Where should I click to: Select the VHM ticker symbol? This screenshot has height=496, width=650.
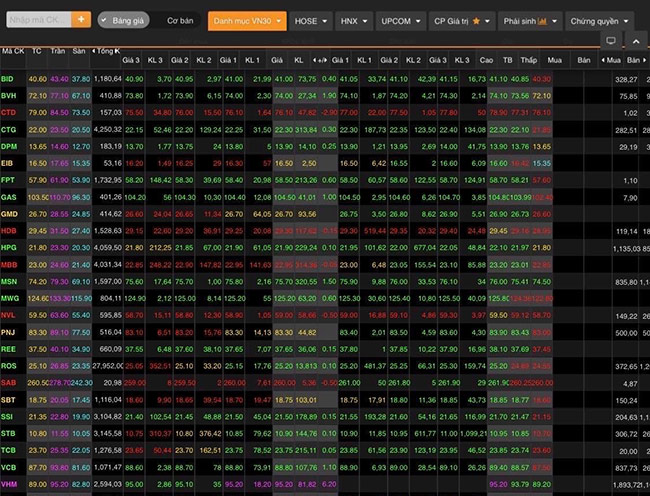tap(9, 484)
